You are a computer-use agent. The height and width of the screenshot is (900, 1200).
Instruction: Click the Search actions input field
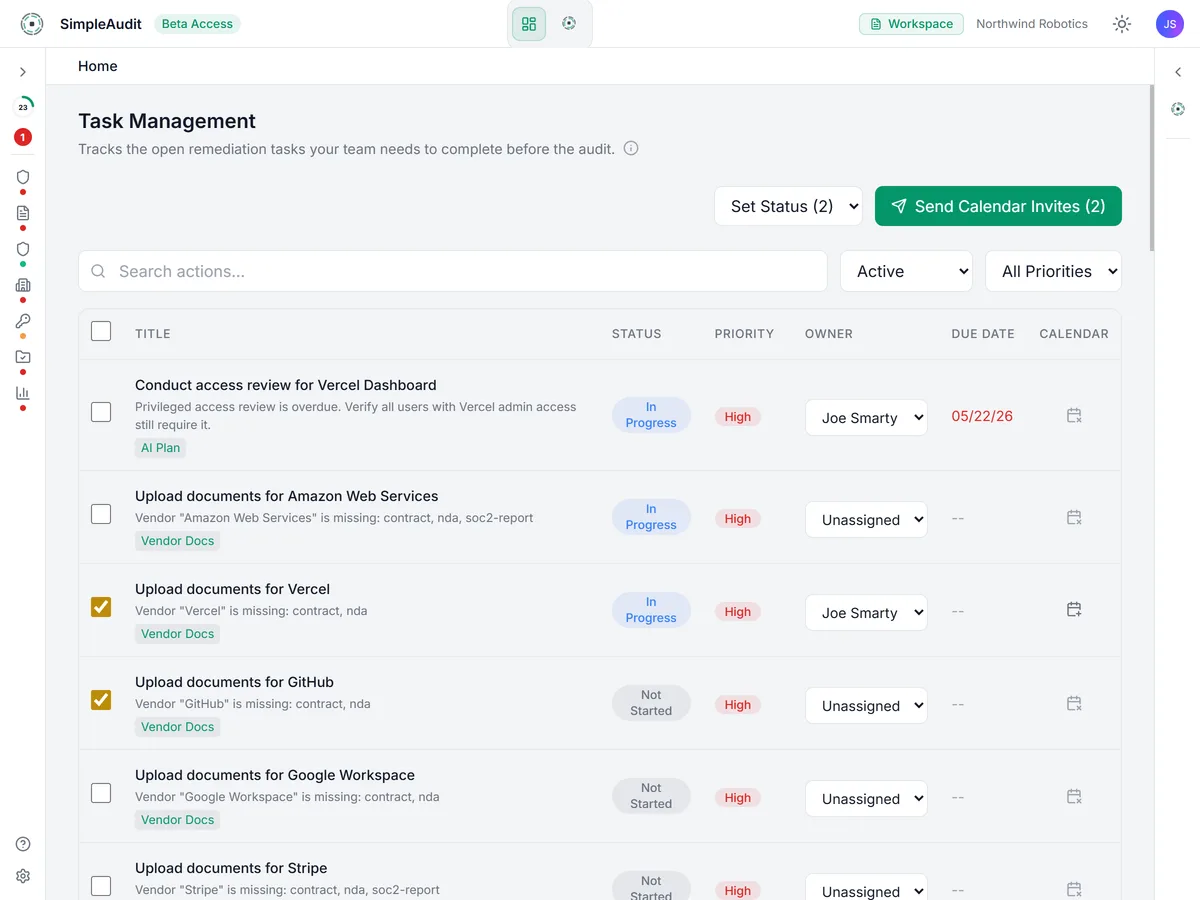(x=453, y=271)
